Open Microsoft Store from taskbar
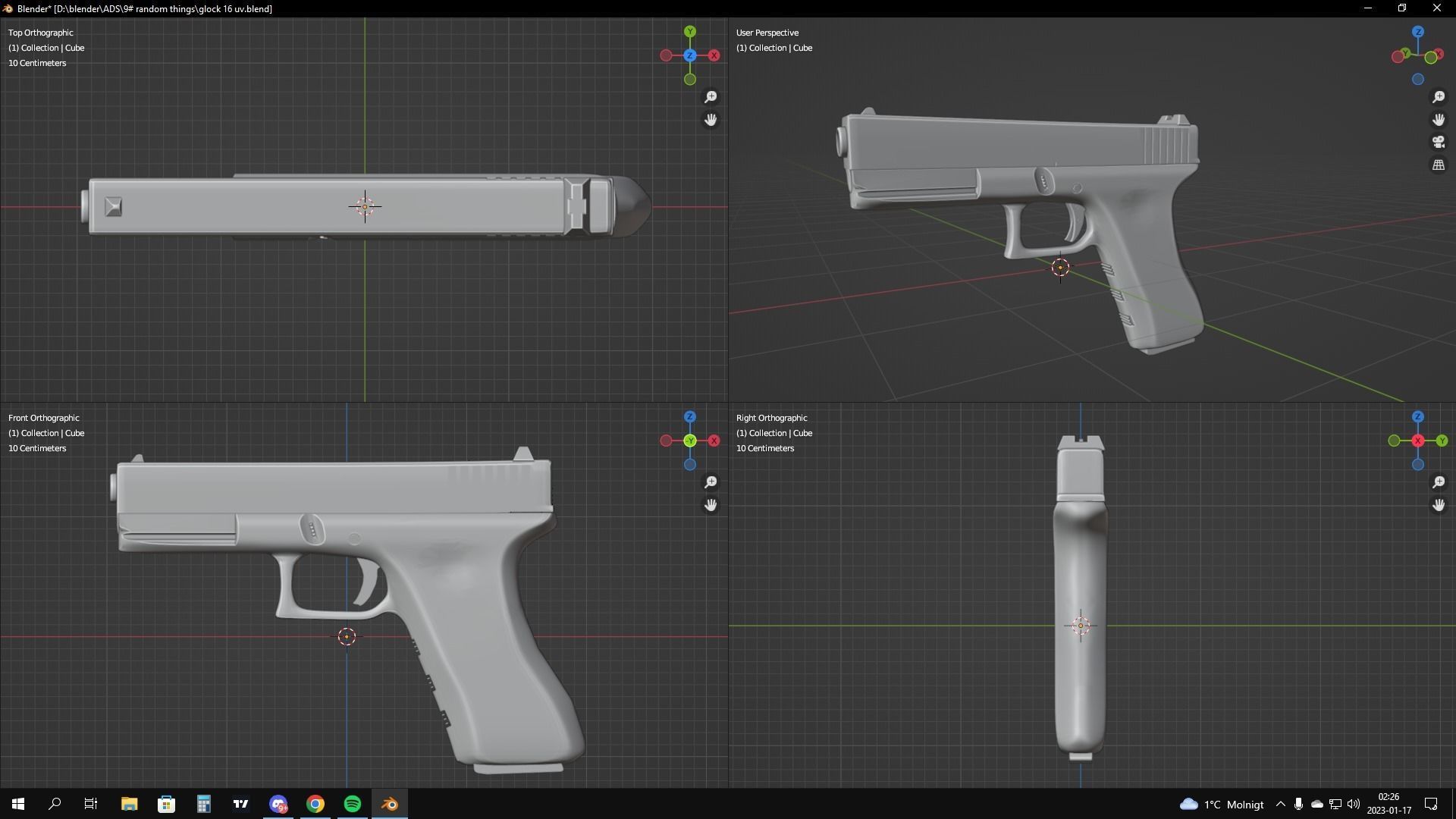 click(x=166, y=804)
